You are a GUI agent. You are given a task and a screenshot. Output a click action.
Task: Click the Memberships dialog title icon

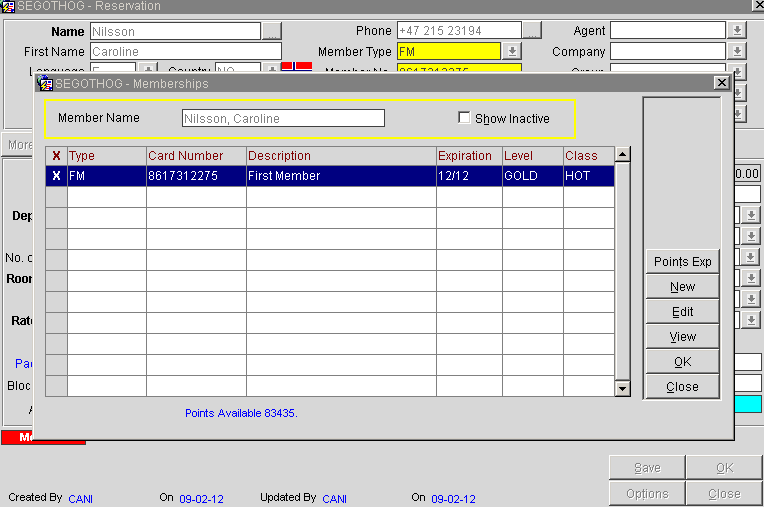coord(45,83)
